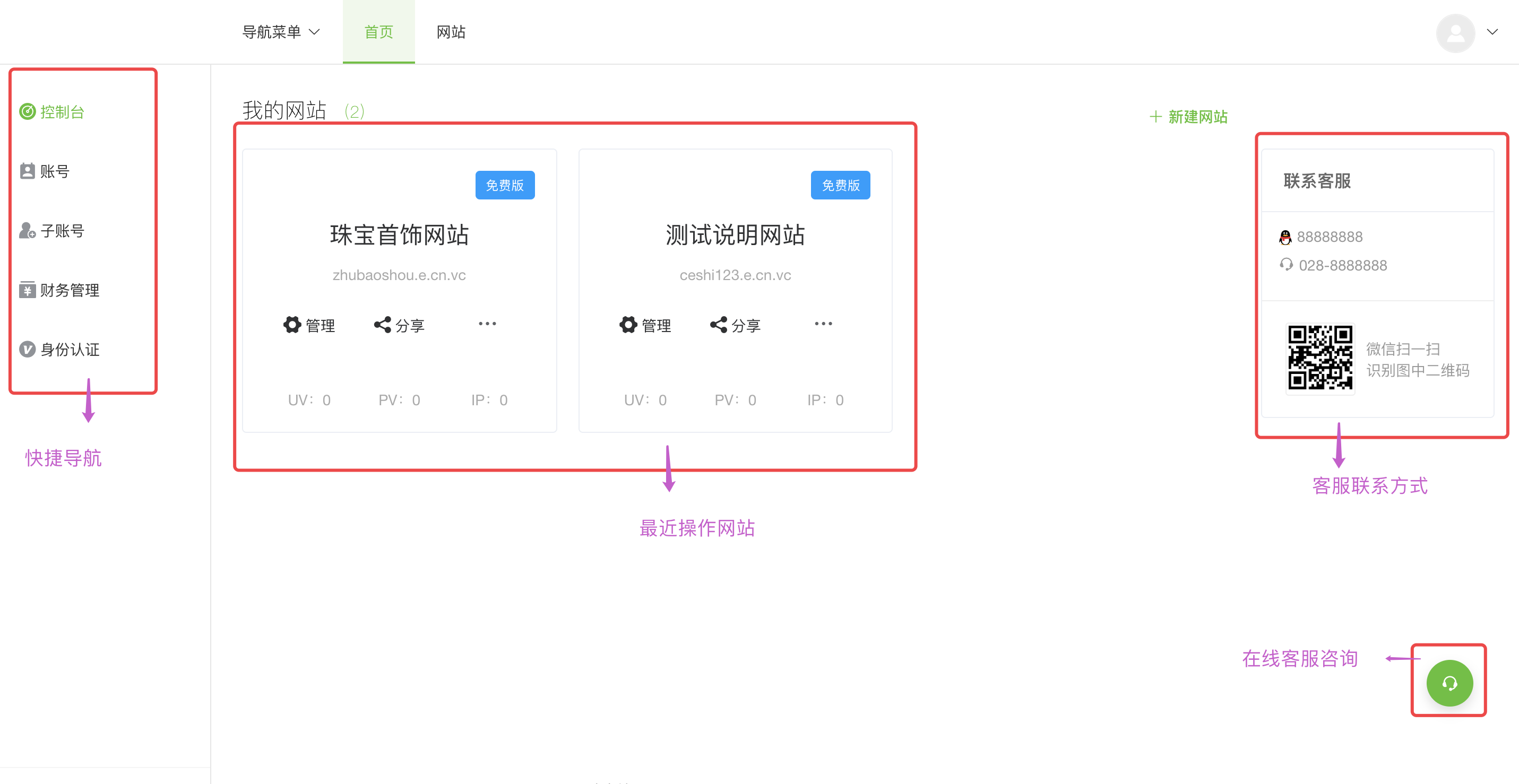Image resolution: width=1519 pixels, height=784 pixels.
Task: Open the 控制台 dashboard sidebar item
Action: point(52,112)
